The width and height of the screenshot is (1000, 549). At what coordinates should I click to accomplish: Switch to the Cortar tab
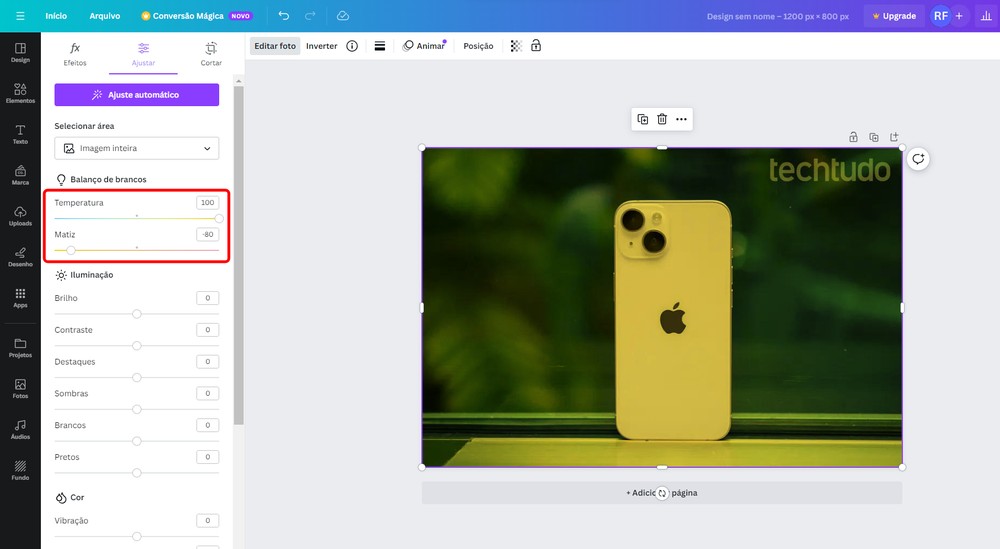211,54
